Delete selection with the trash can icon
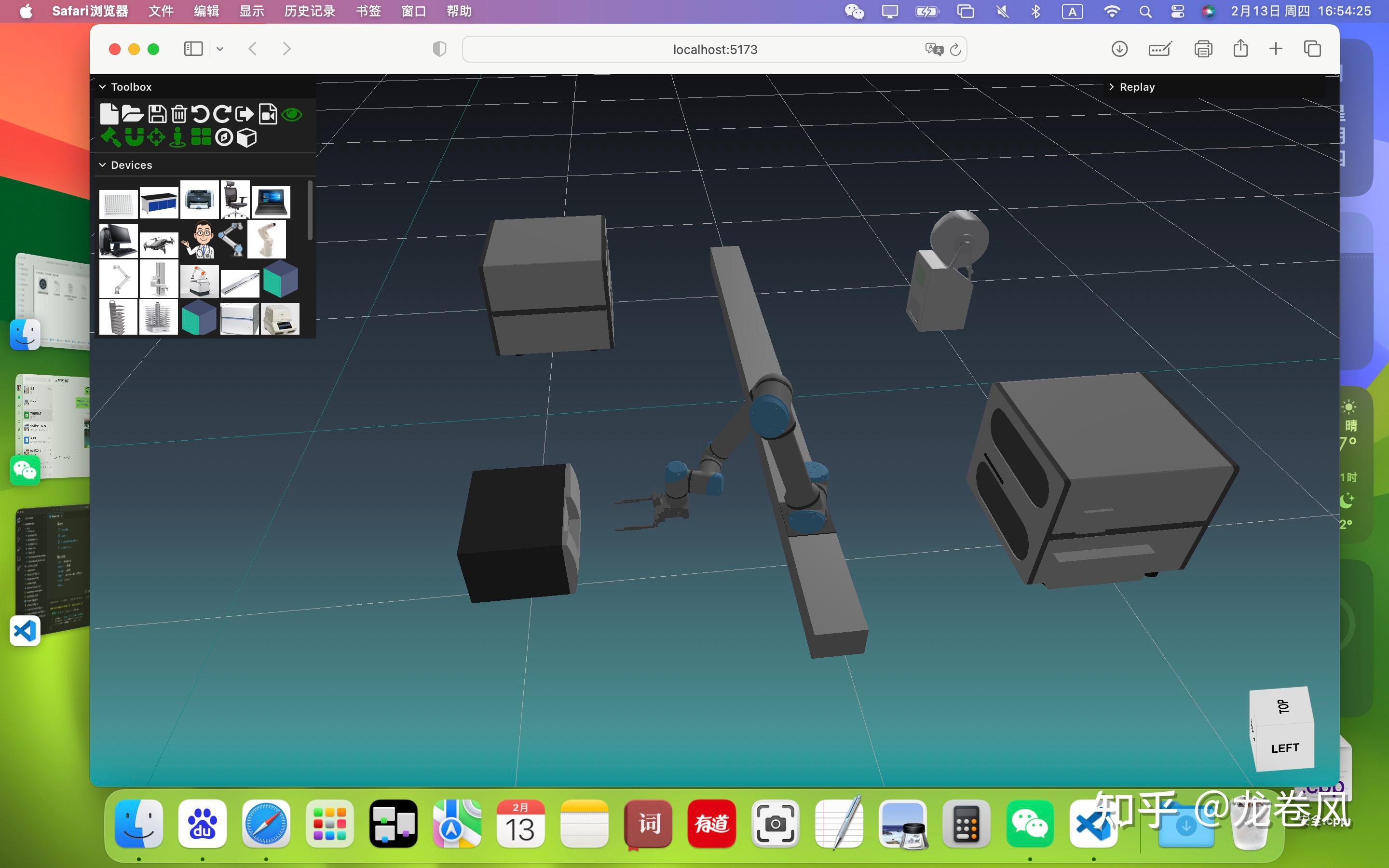Image resolution: width=1389 pixels, height=868 pixels. [179, 114]
